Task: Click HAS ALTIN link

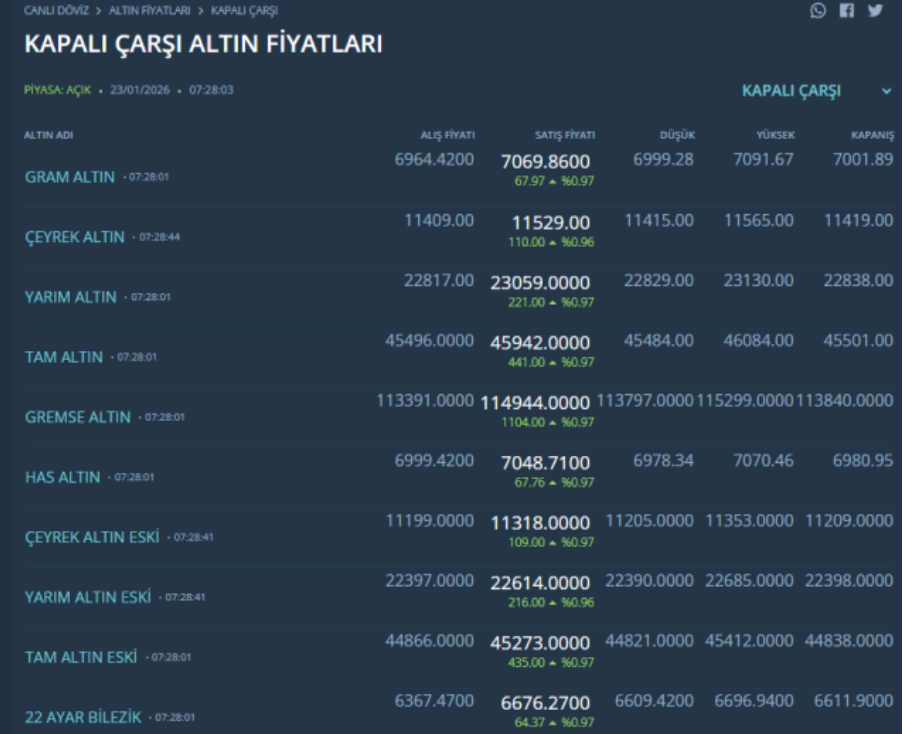Action: [62, 477]
